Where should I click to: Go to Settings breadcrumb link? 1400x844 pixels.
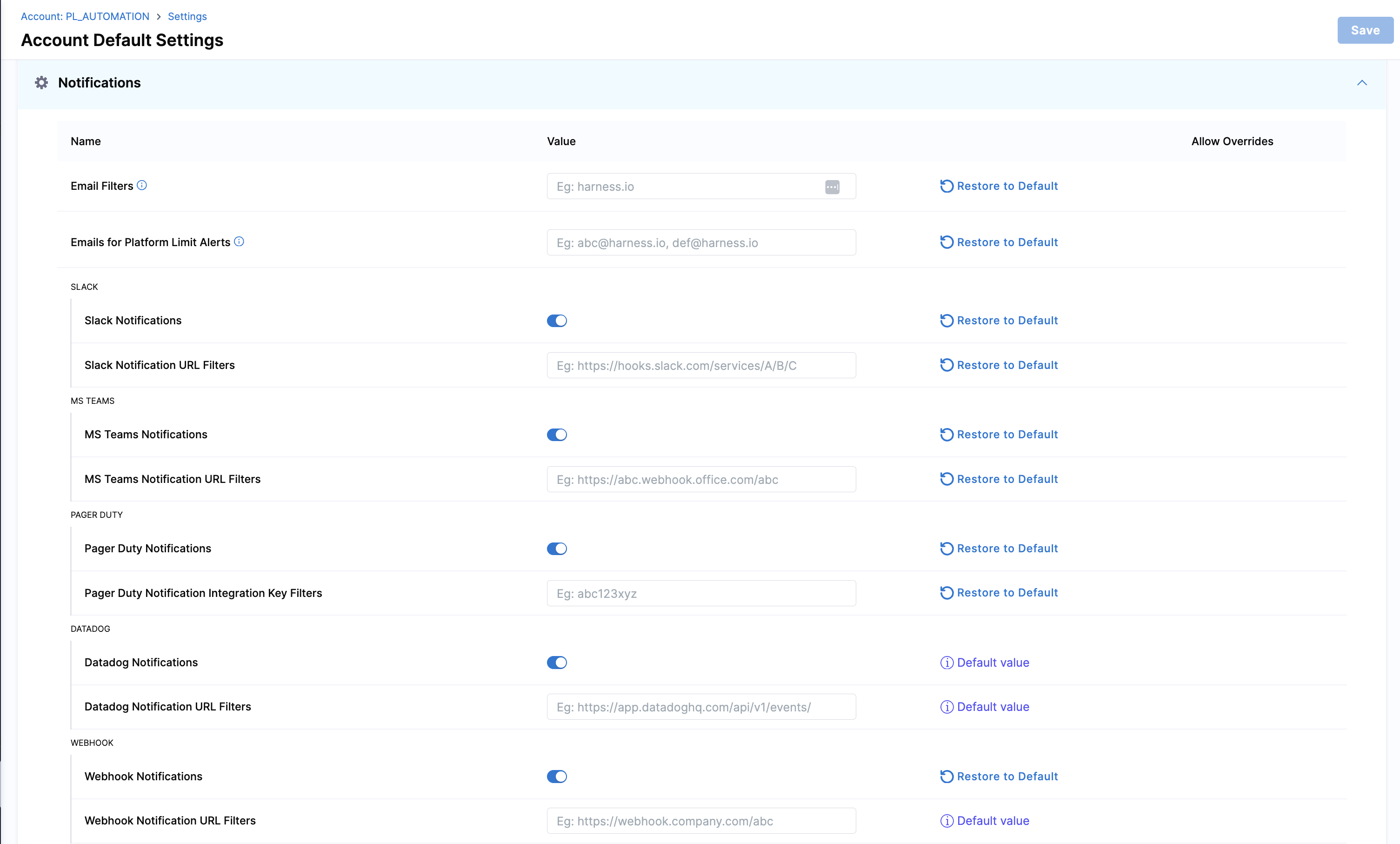[x=187, y=16]
